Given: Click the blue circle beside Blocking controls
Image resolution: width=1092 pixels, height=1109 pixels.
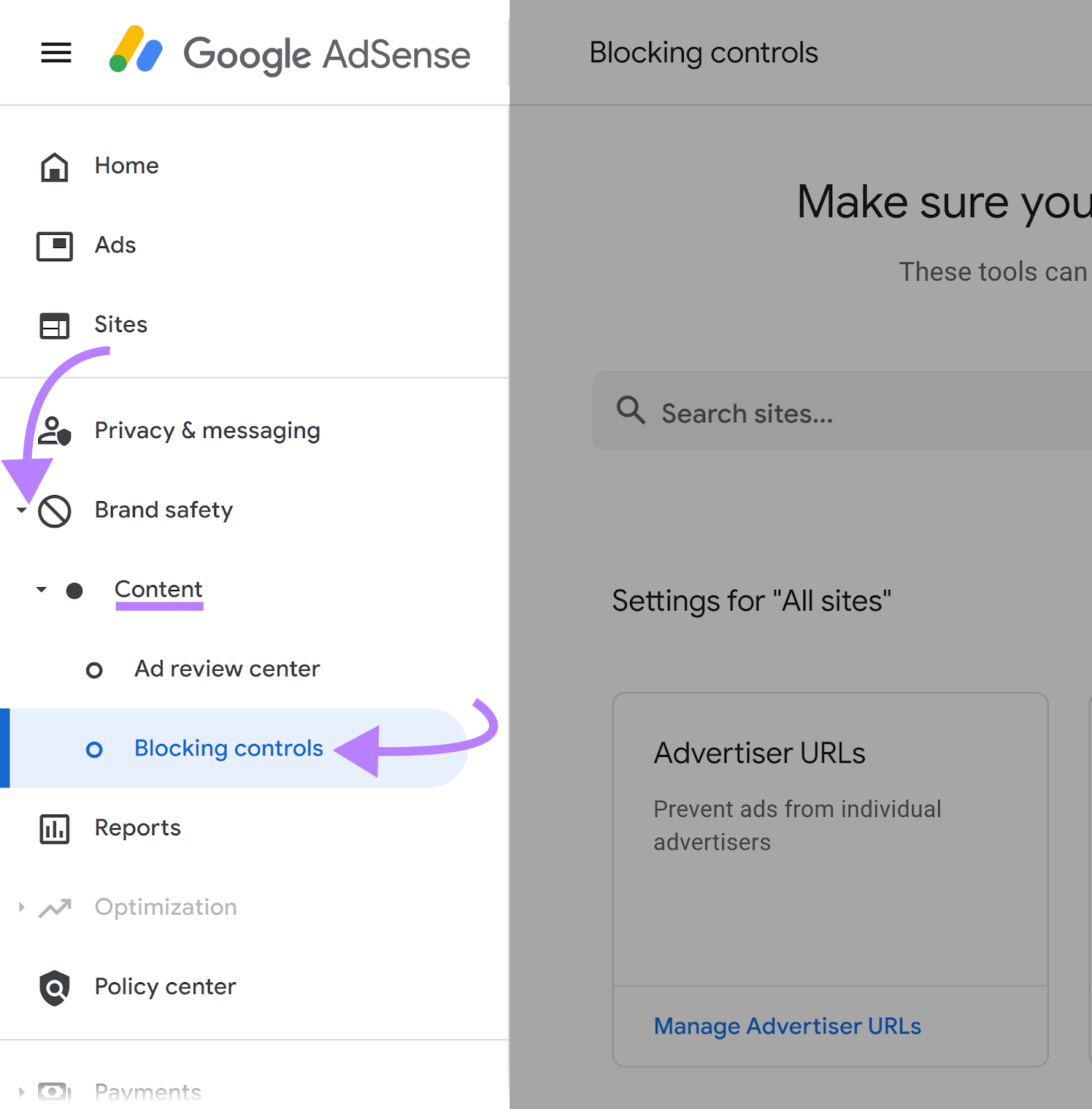Looking at the screenshot, I should tap(94, 749).
